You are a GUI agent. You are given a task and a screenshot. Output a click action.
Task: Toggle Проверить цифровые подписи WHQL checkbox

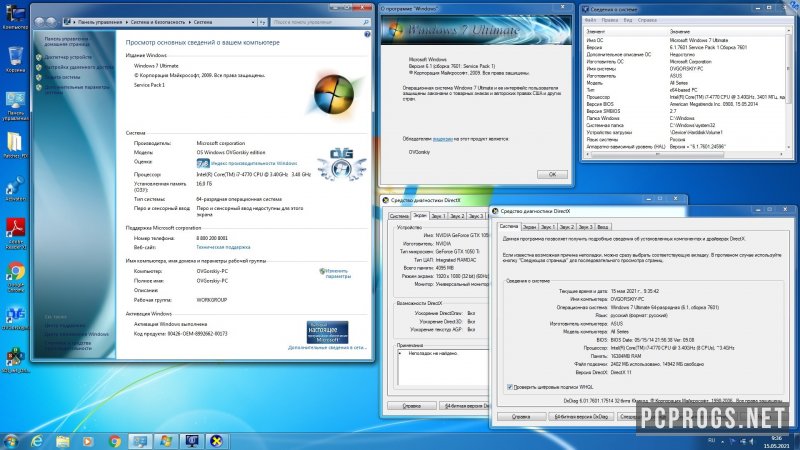pyautogui.click(x=510, y=387)
